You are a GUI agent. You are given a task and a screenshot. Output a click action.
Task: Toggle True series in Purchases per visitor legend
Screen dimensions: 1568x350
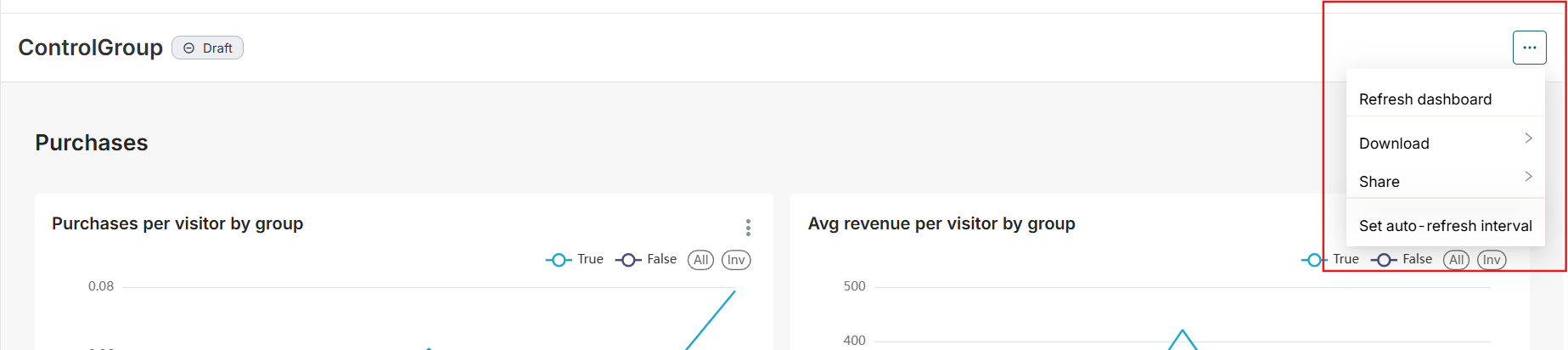tap(575, 259)
